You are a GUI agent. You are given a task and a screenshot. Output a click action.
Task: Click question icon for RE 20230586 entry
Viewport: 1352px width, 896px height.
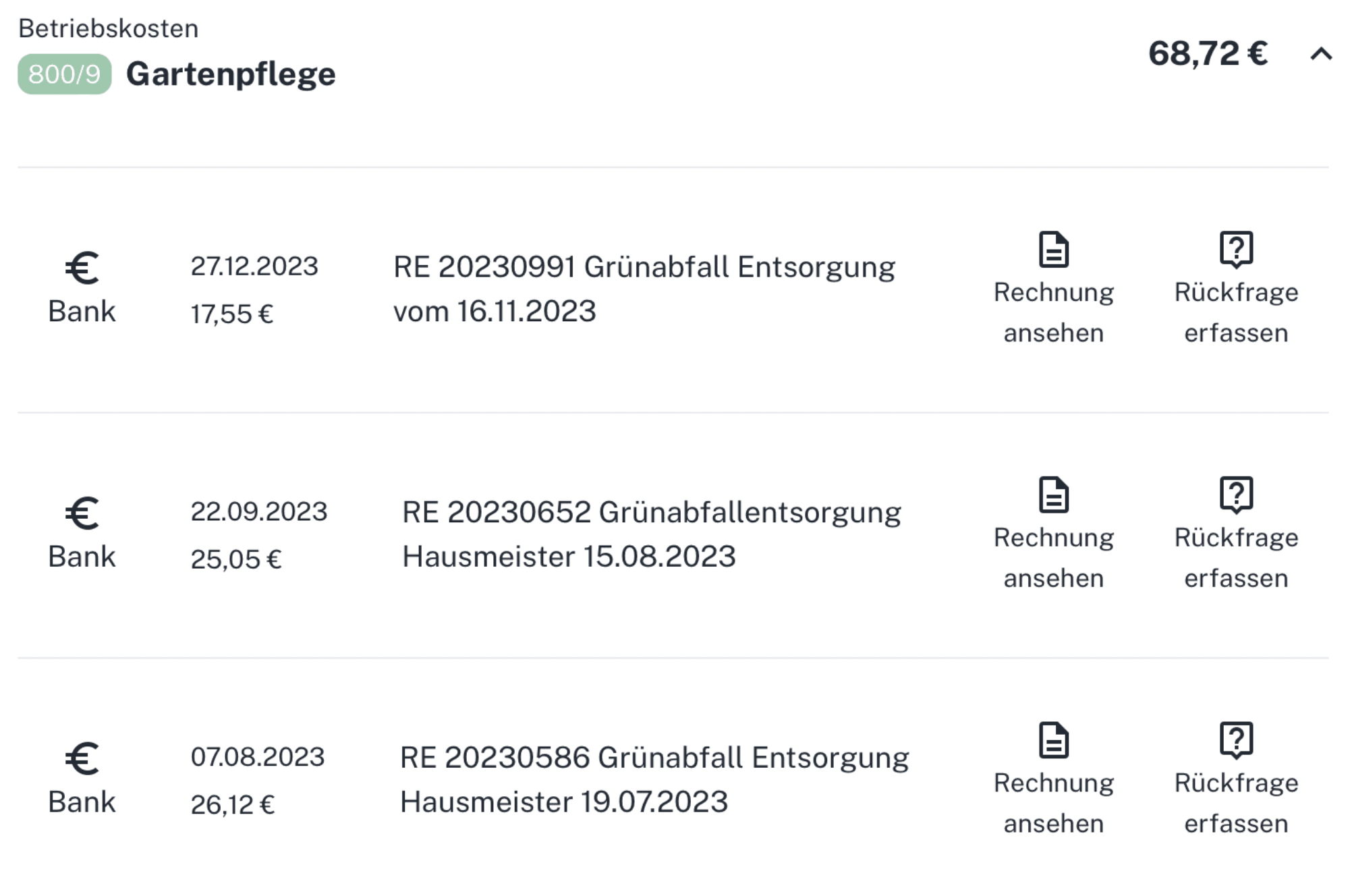pyautogui.click(x=1236, y=740)
